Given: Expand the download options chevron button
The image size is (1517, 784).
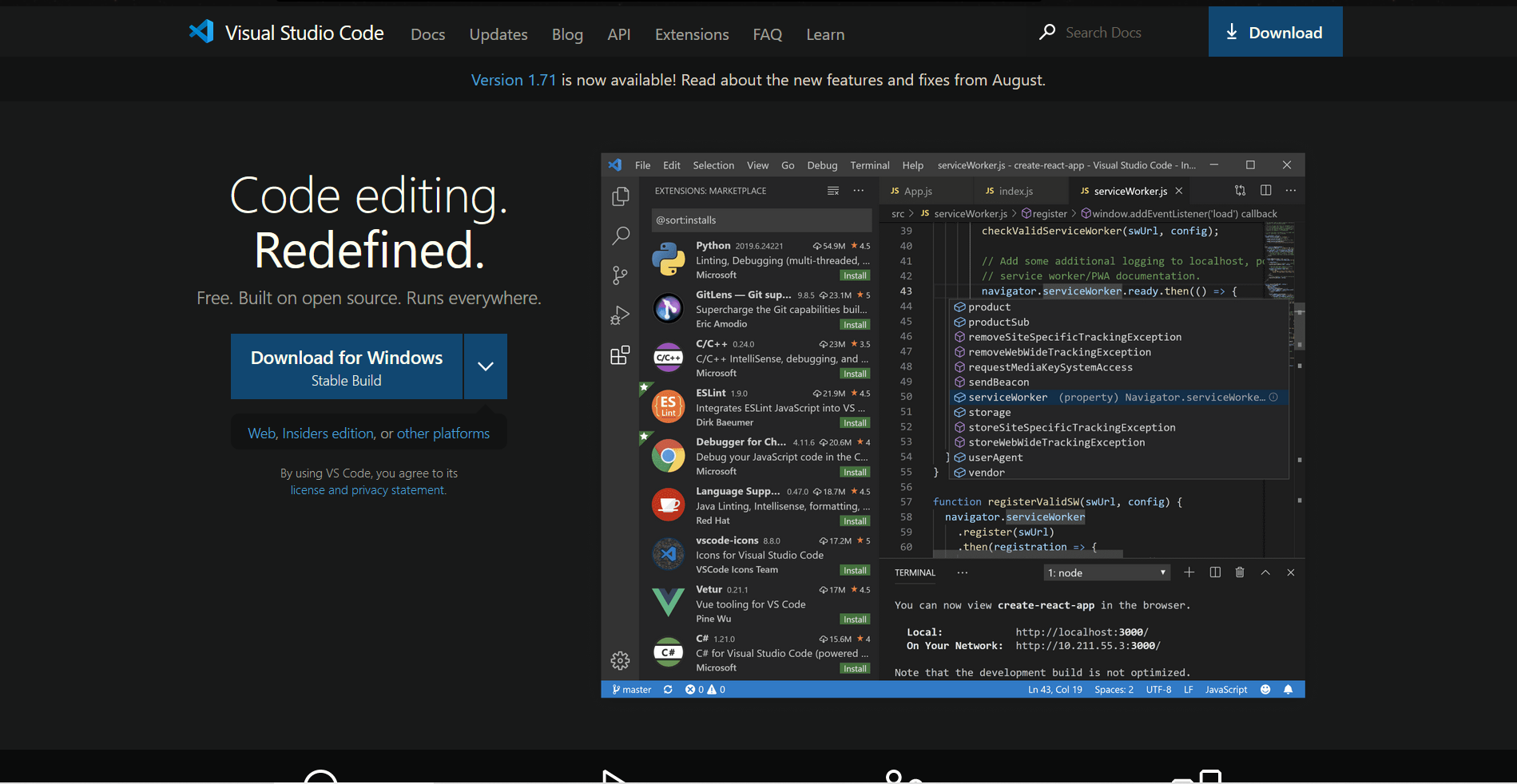Looking at the screenshot, I should pos(486,366).
